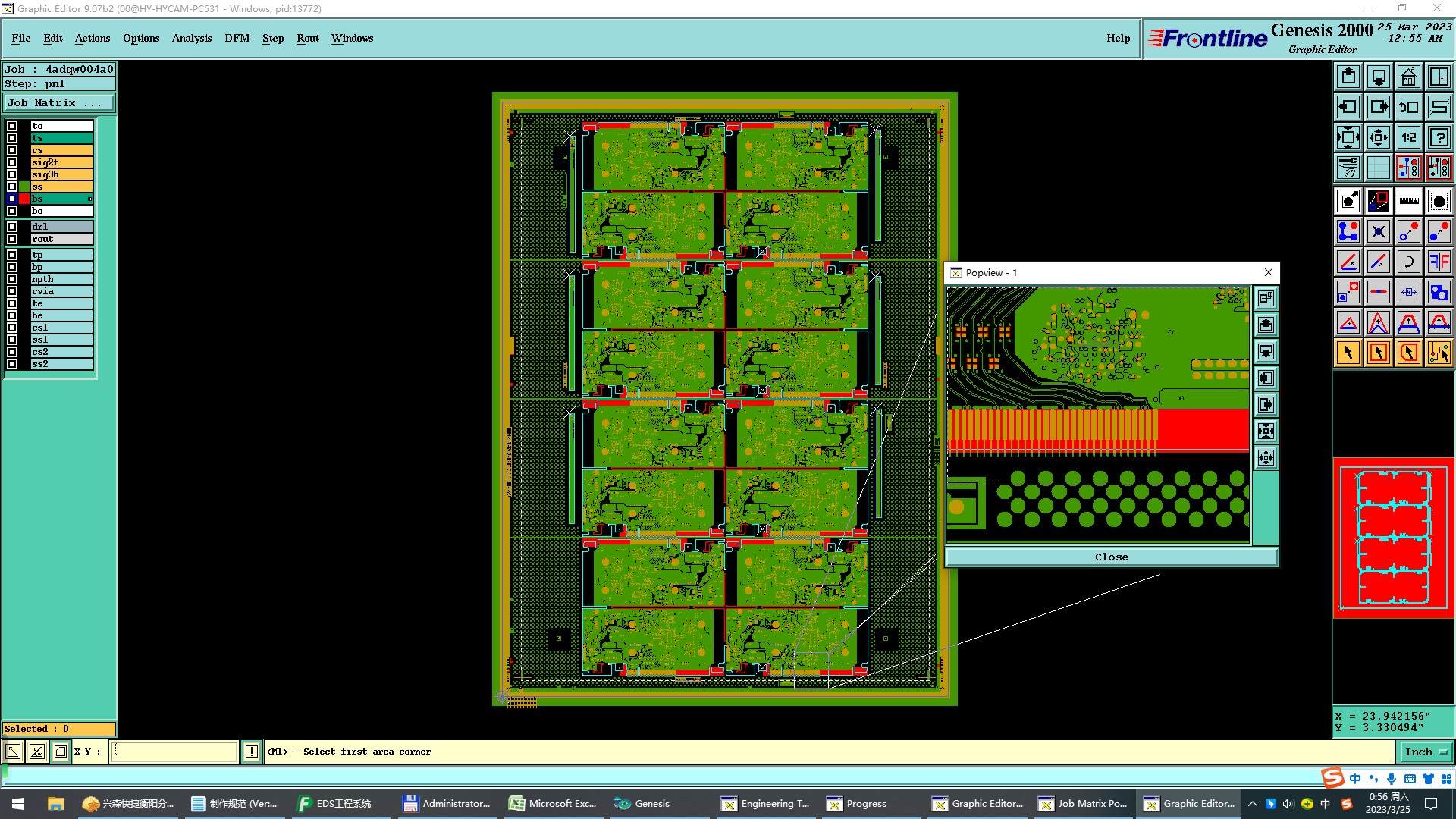Enable the rout layer checkbox
This screenshot has height=819, width=1456.
pyautogui.click(x=12, y=239)
